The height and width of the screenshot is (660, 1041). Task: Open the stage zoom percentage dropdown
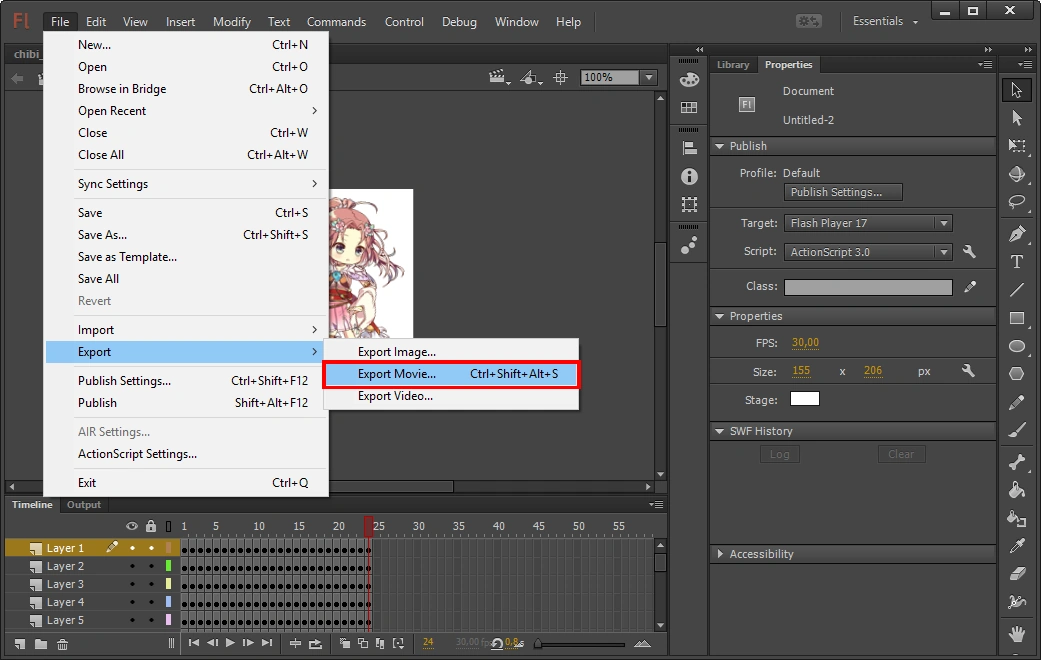649,77
